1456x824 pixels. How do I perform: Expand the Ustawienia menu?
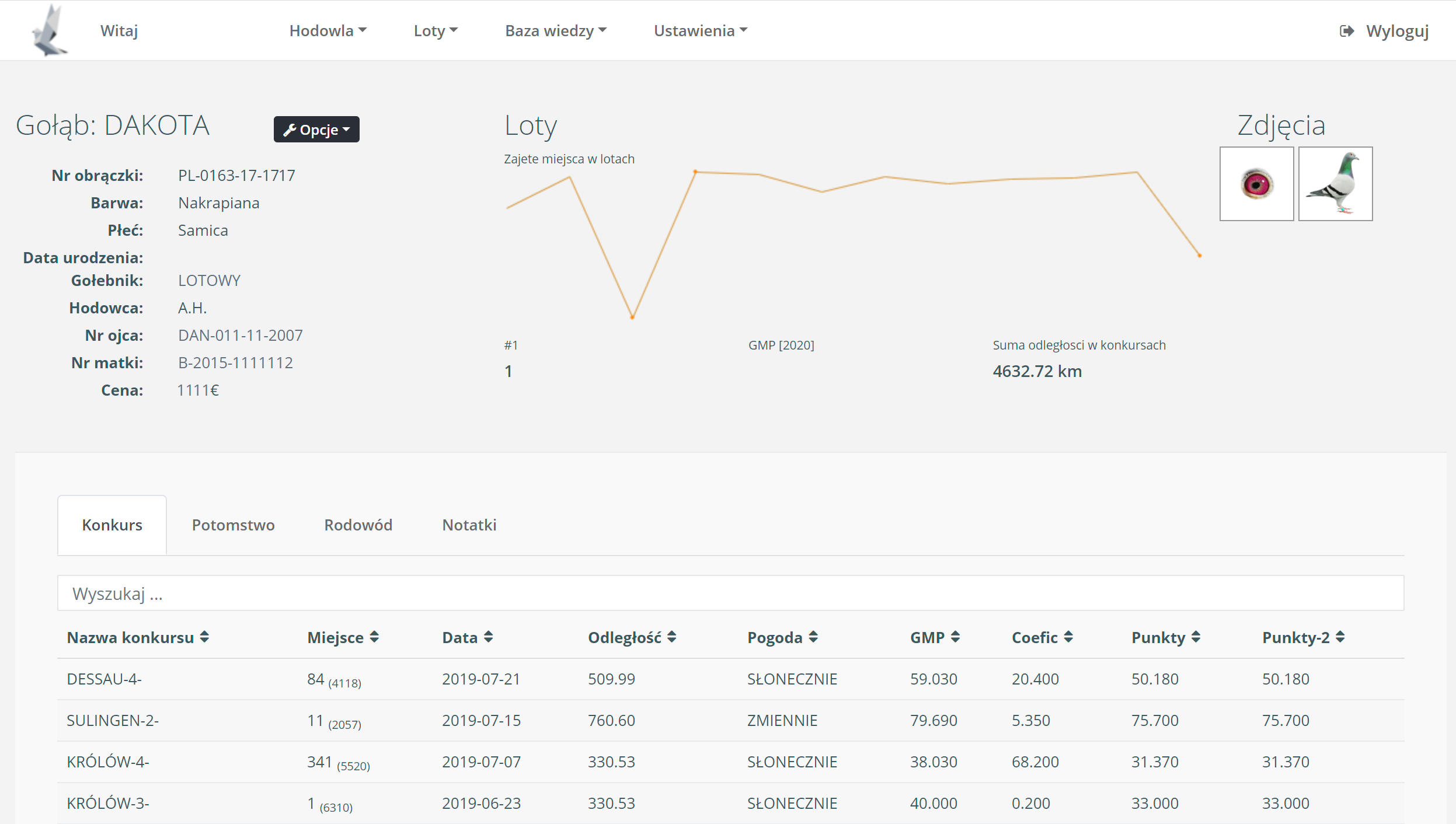pyautogui.click(x=700, y=31)
